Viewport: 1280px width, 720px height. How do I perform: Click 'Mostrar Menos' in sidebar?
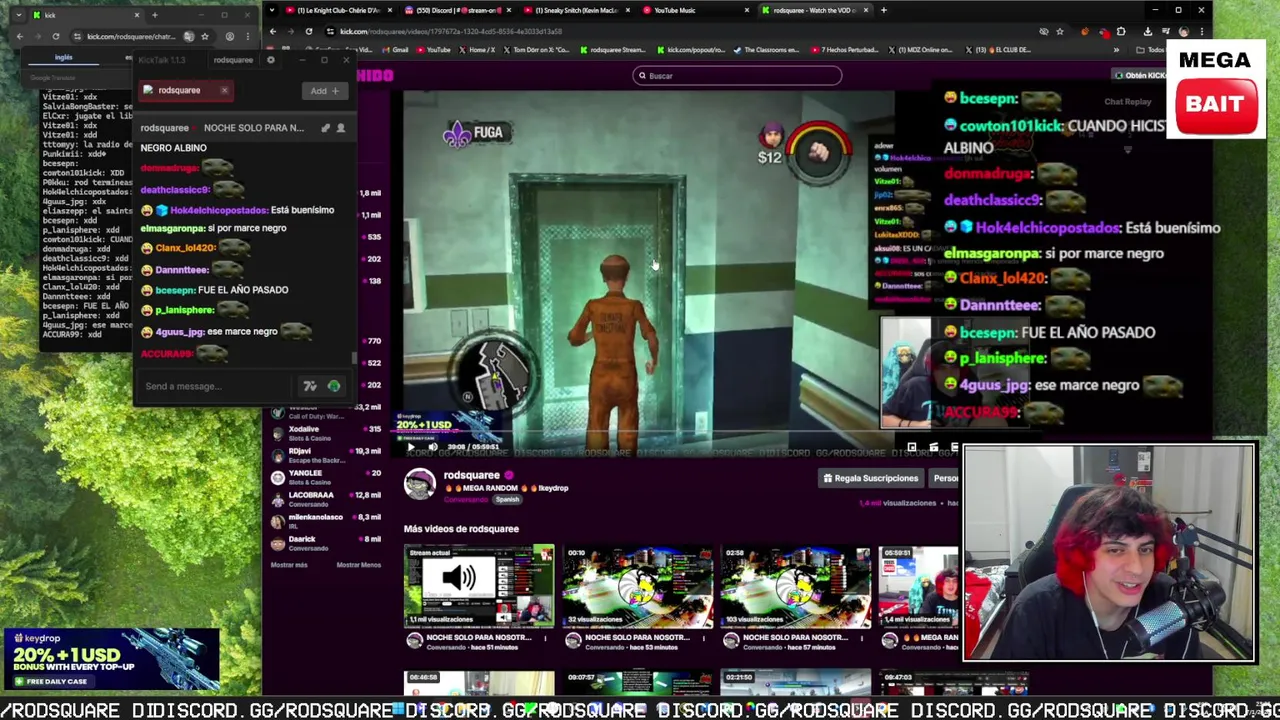coord(359,565)
